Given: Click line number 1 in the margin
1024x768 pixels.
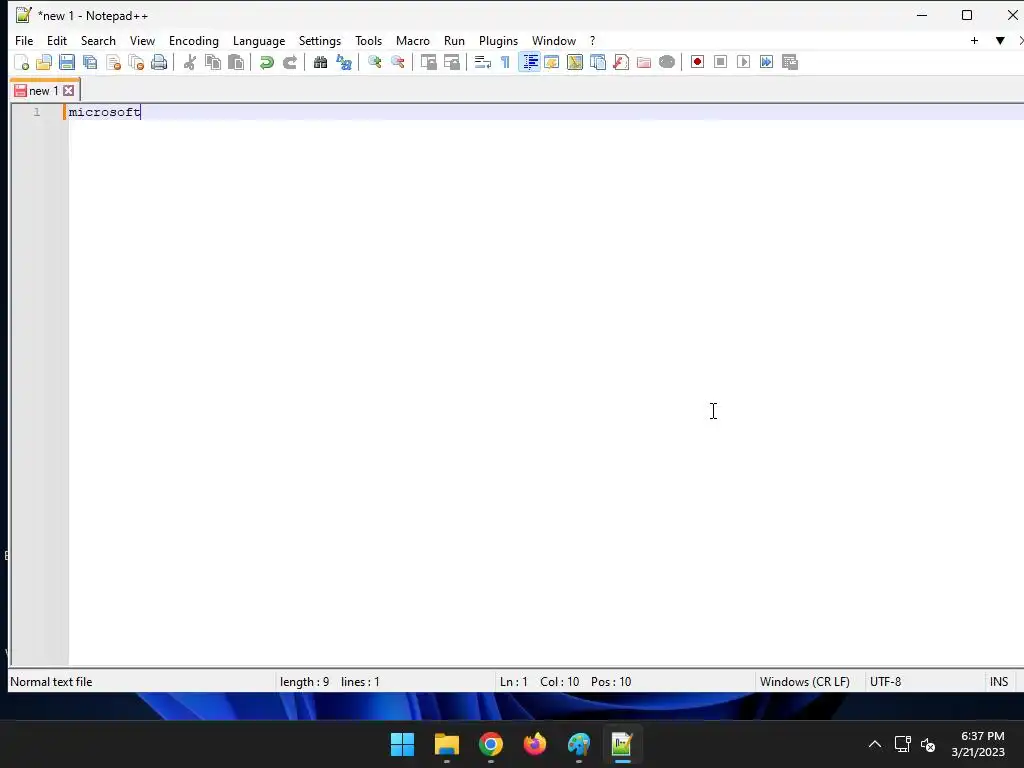Looking at the screenshot, I should pos(37,112).
